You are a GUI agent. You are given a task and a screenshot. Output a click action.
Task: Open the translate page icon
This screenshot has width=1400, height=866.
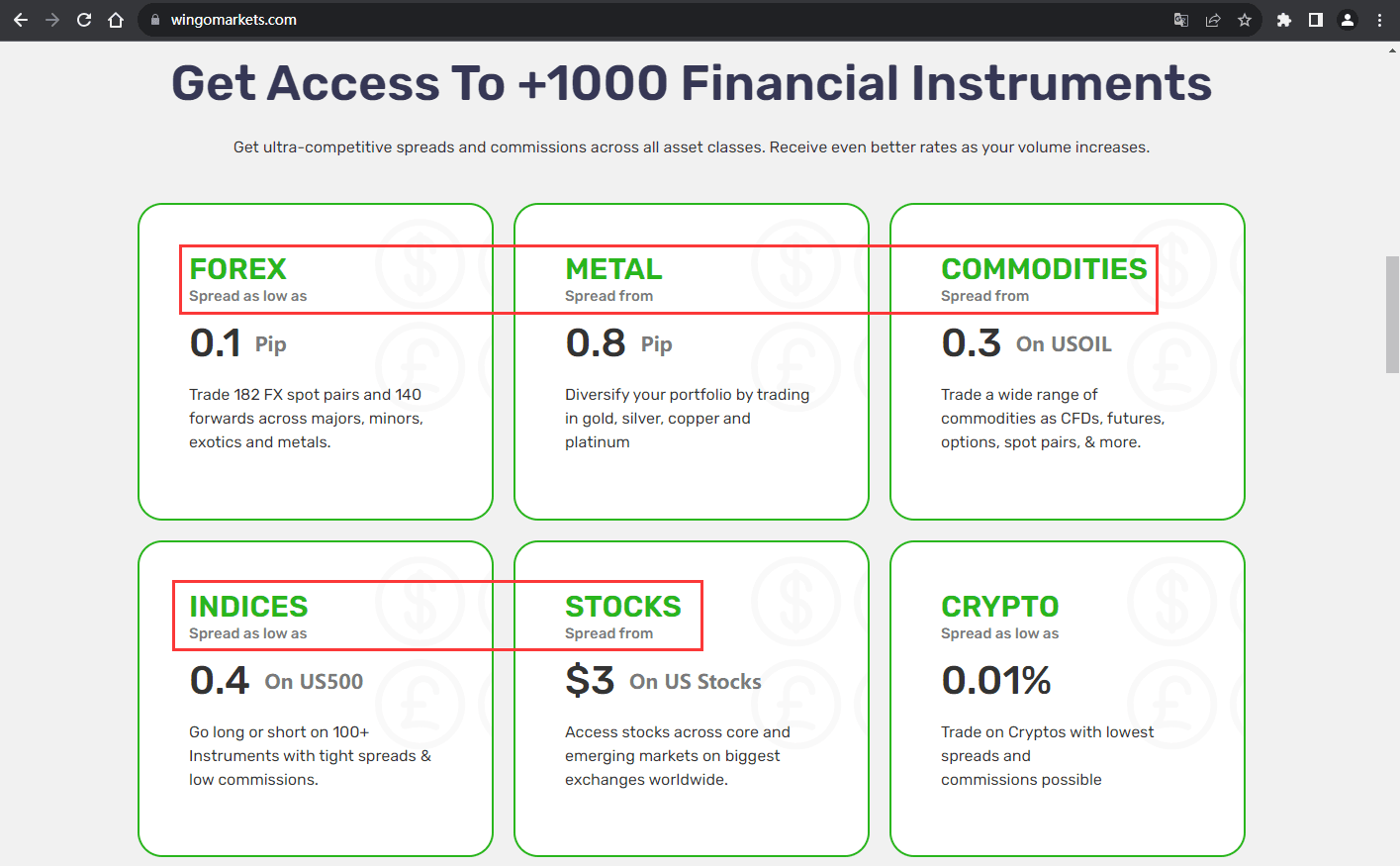(x=1181, y=20)
